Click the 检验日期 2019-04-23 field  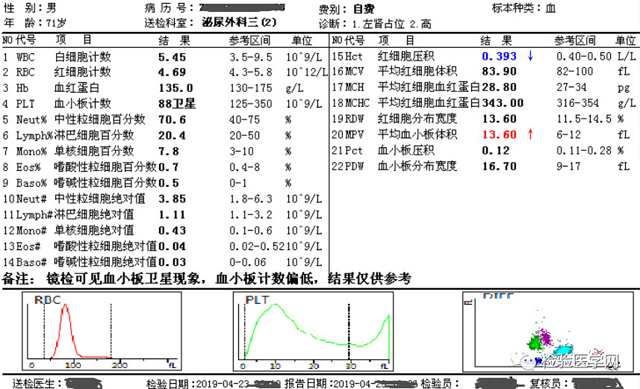tap(213, 383)
